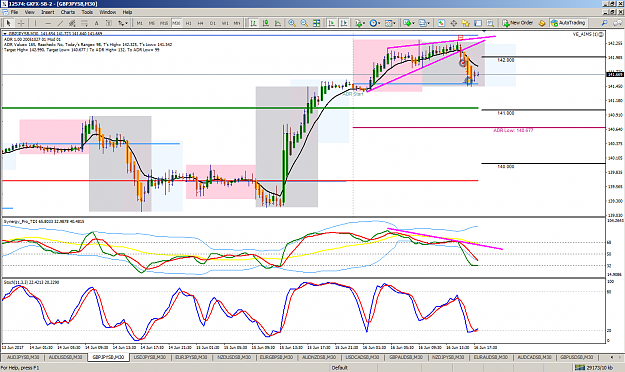Click the Default profile status entry

pyautogui.click(x=340, y=368)
